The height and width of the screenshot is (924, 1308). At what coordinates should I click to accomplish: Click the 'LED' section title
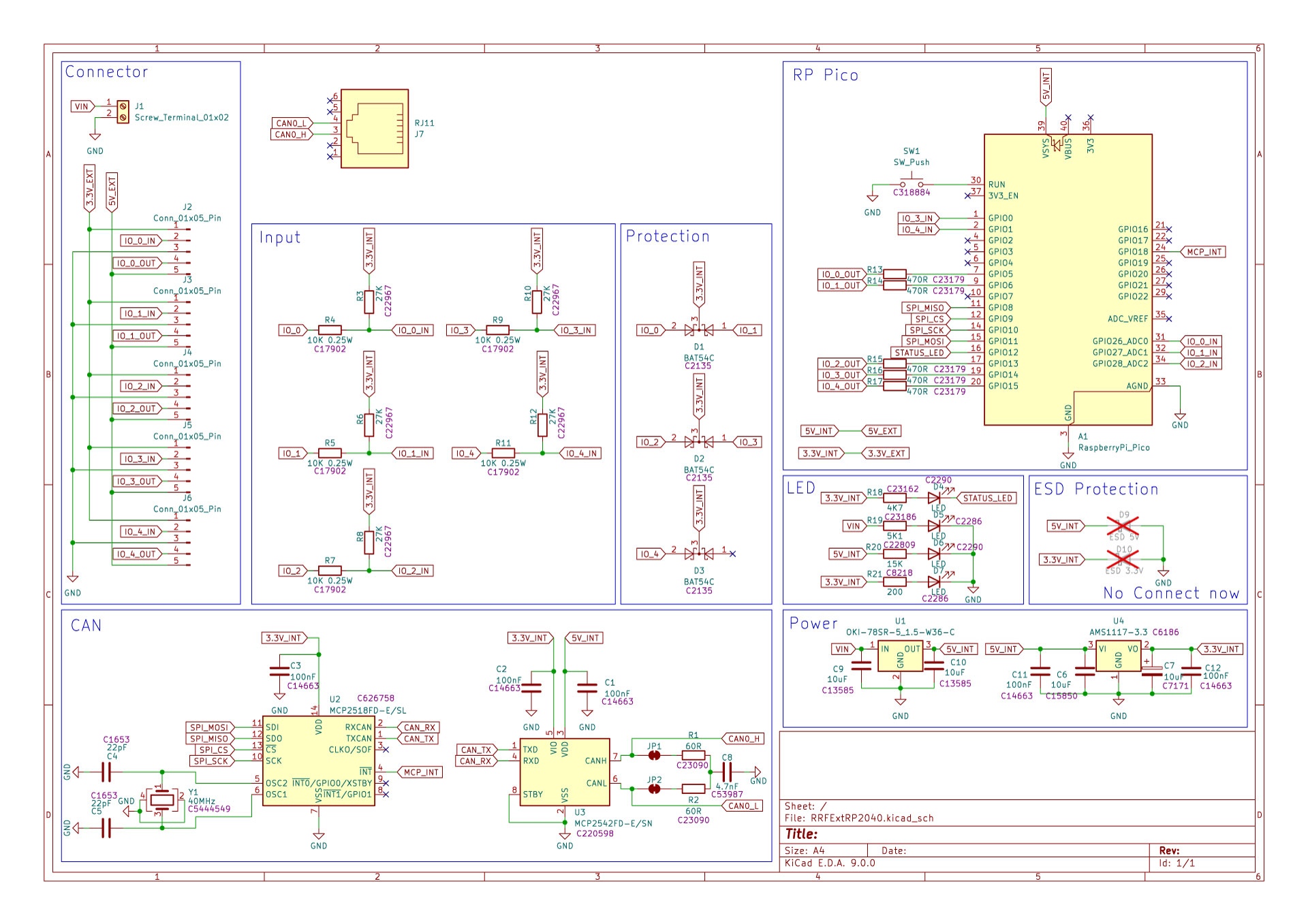click(800, 488)
